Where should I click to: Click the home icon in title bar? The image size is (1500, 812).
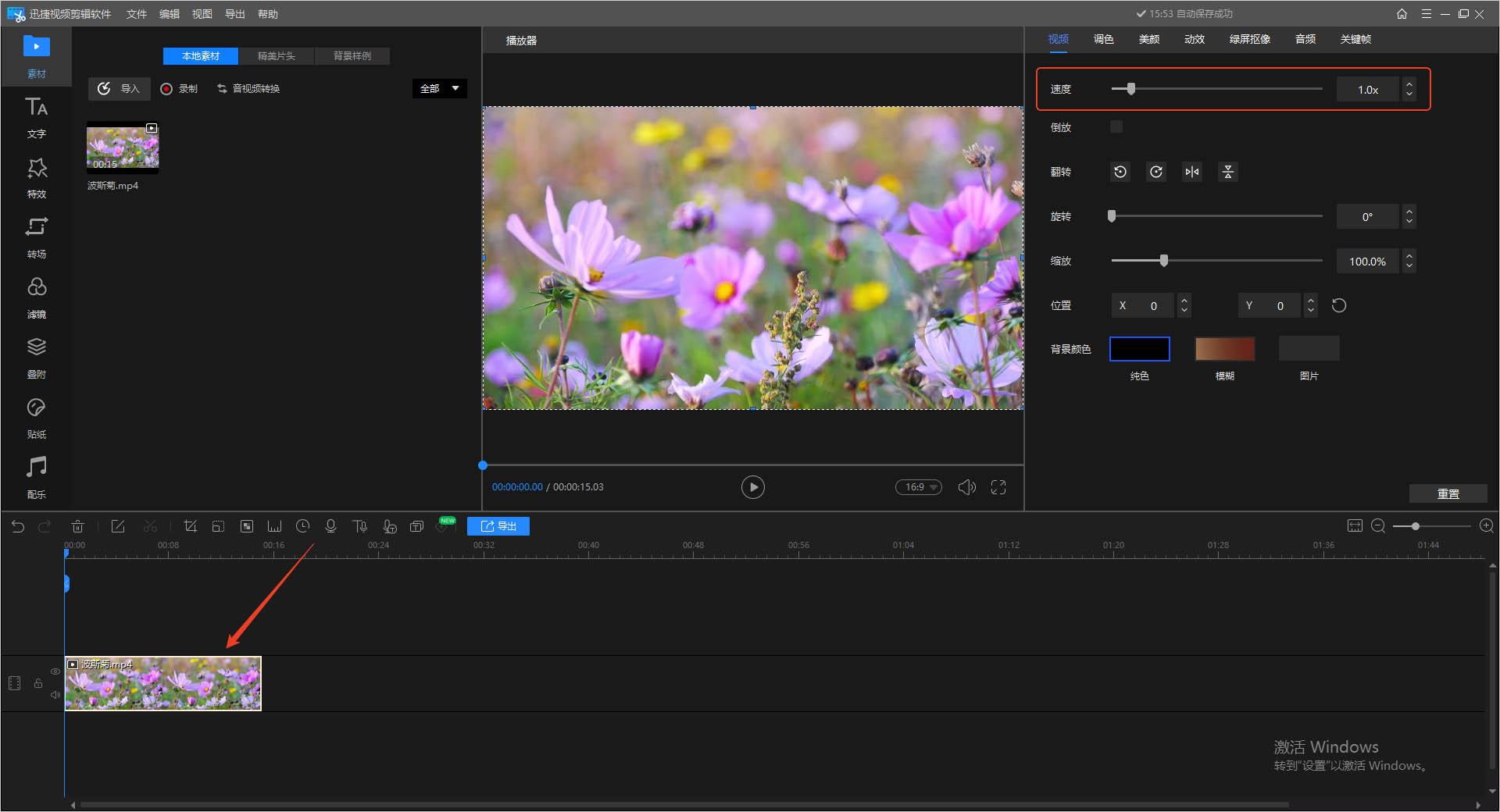(x=1402, y=14)
